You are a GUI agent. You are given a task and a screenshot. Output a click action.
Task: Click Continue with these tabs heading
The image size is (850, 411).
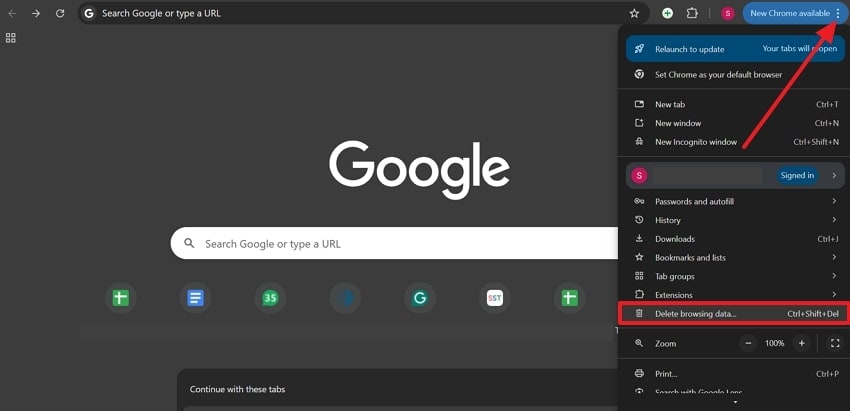[237, 389]
